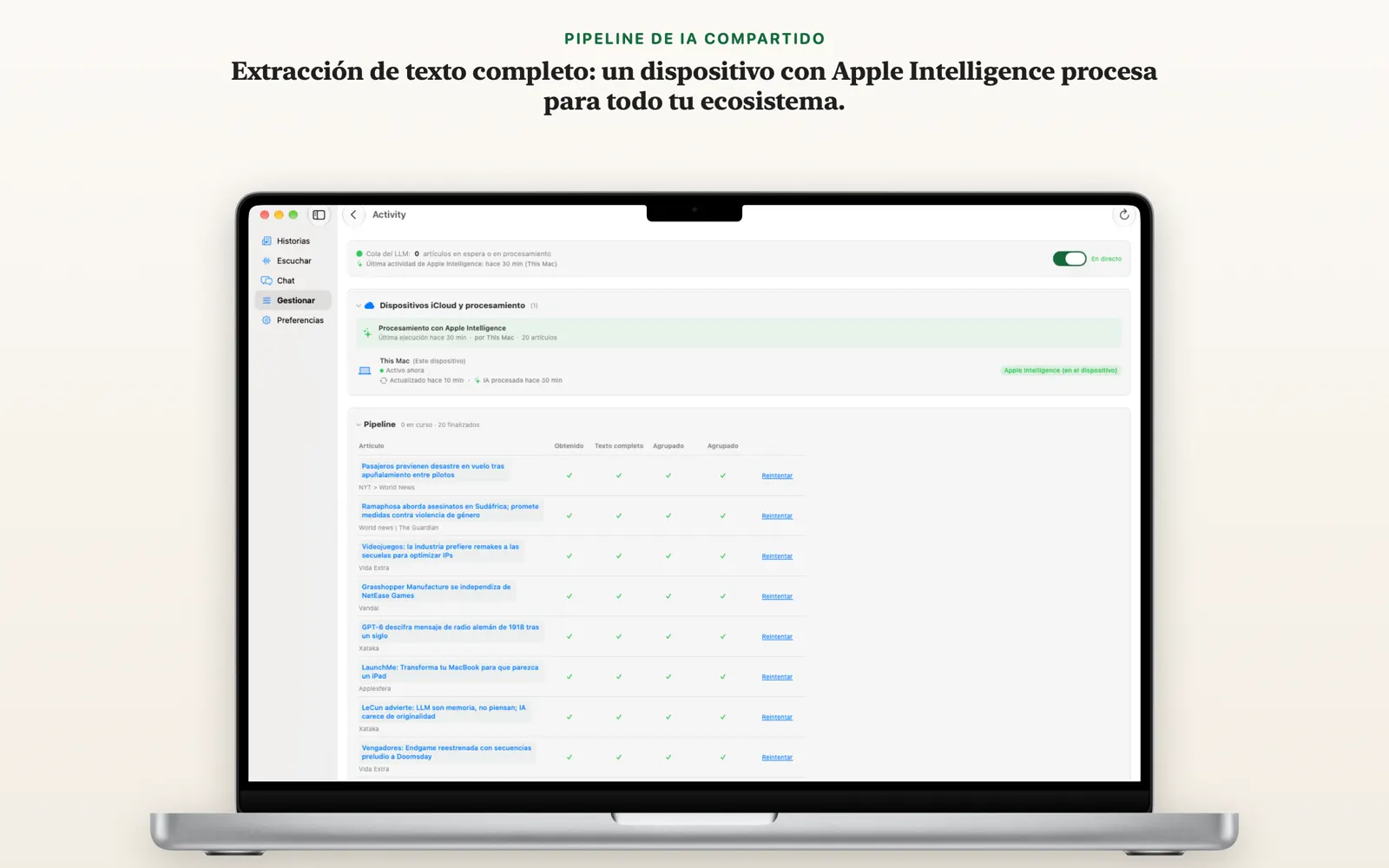
Task: Click the refresh icon in top right
Action: tap(1124, 214)
